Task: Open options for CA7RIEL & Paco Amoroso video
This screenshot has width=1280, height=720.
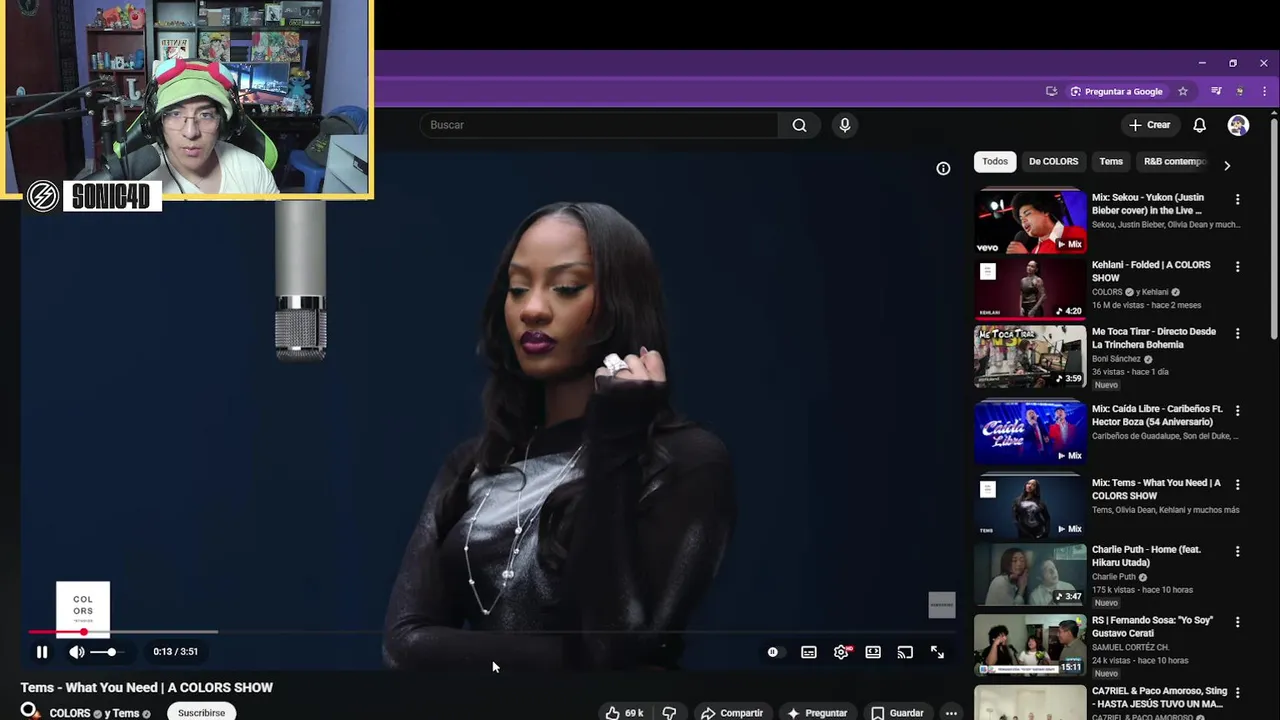Action: click(1238, 692)
